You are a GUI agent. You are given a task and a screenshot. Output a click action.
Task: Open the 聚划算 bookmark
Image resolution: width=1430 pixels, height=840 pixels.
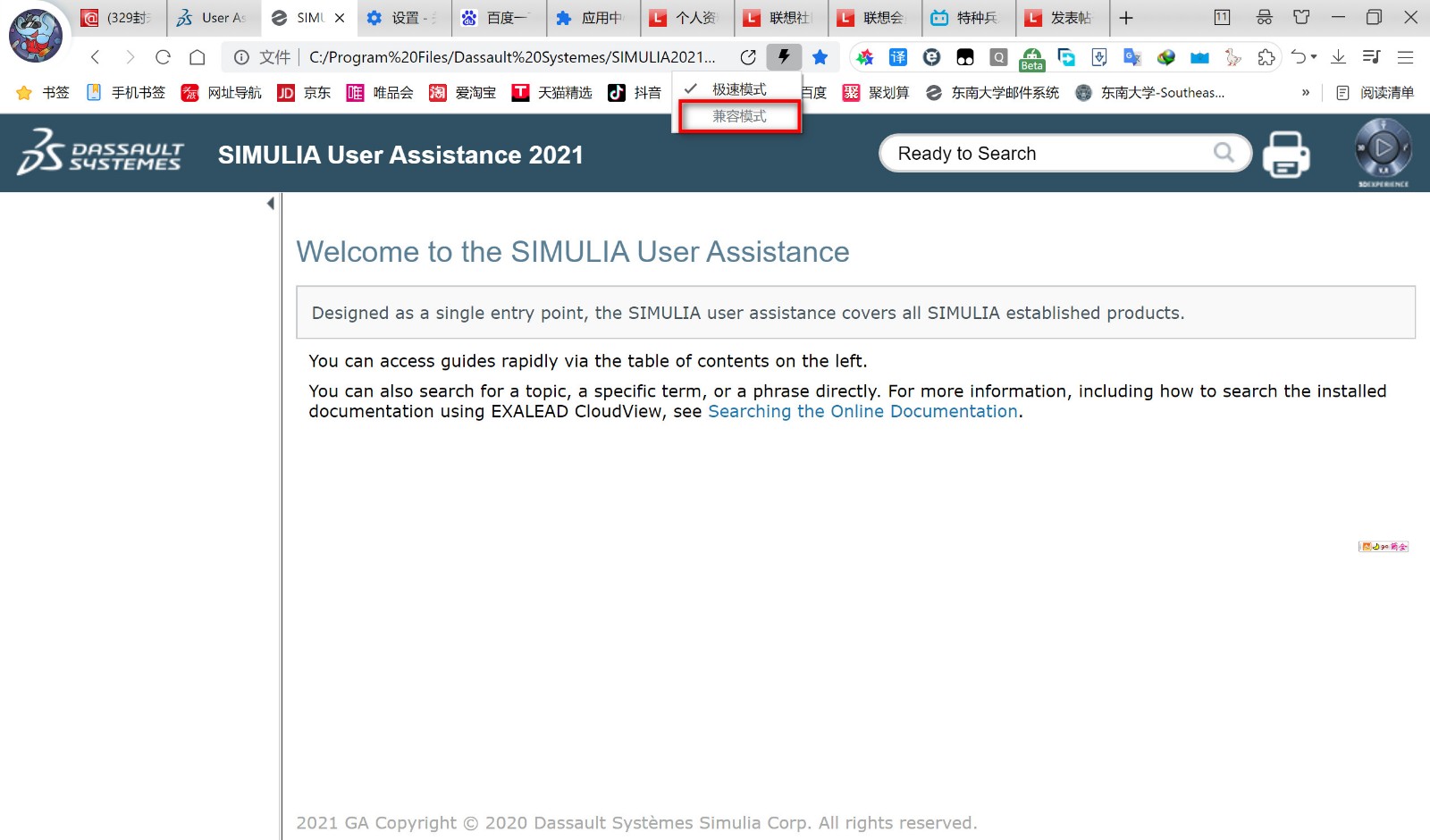(x=876, y=93)
